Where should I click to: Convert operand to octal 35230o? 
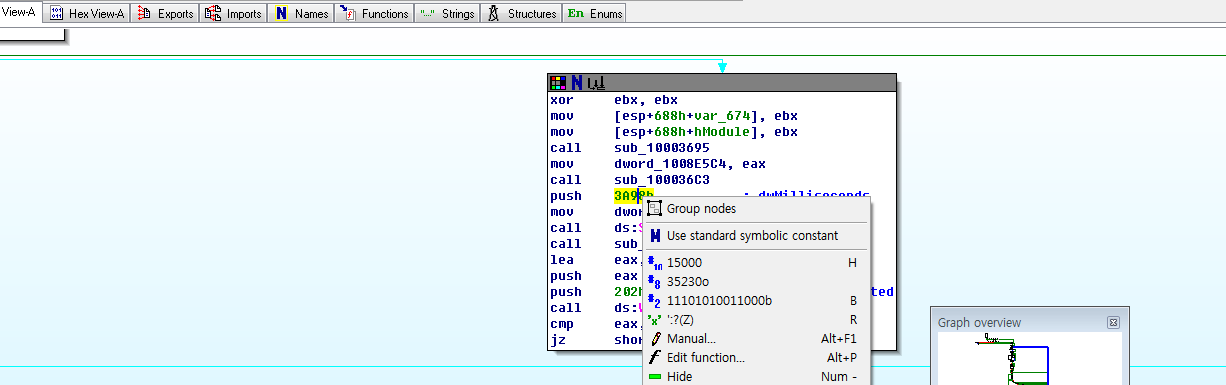756,281
